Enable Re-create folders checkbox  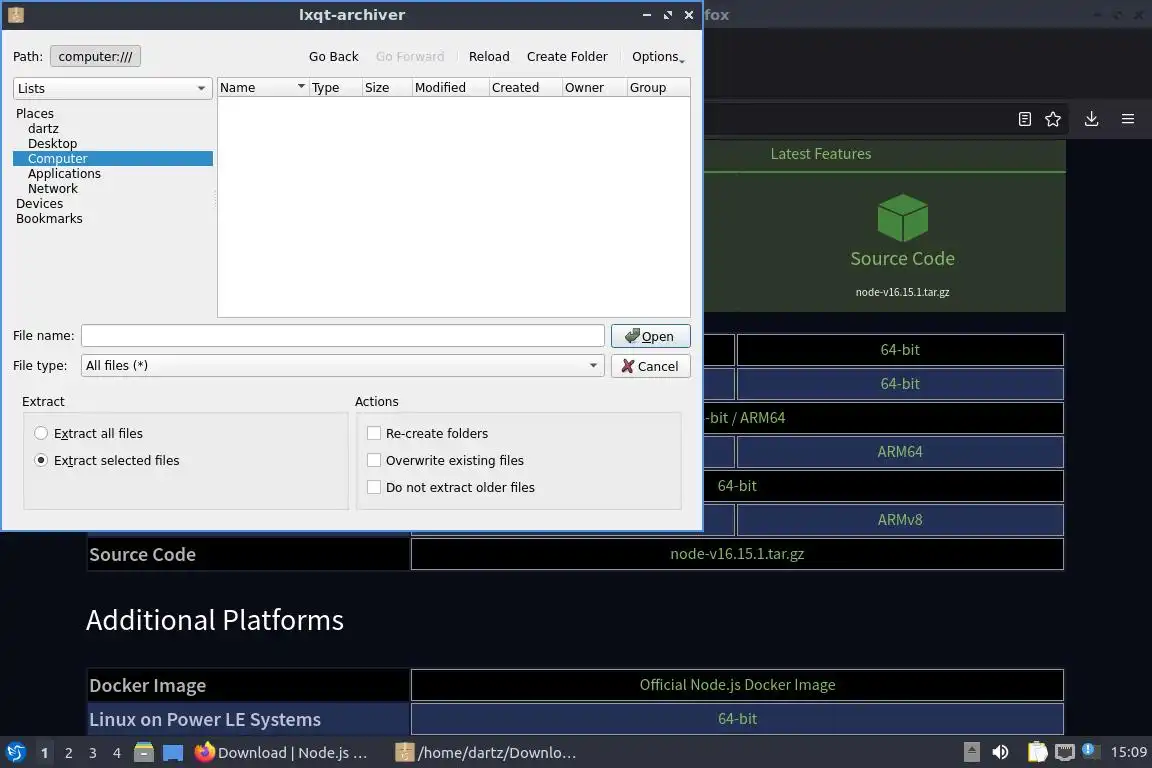(374, 434)
